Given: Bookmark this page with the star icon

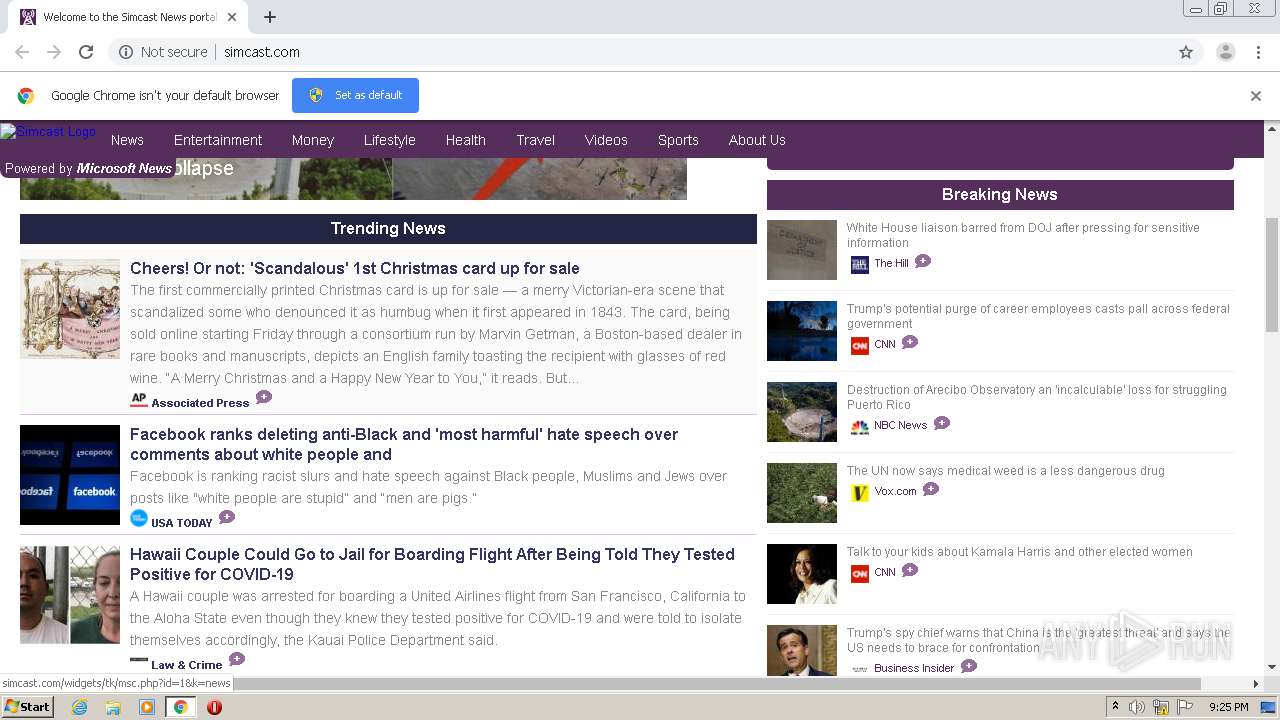Looking at the screenshot, I should pyautogui.click(x=1186, y=52).
